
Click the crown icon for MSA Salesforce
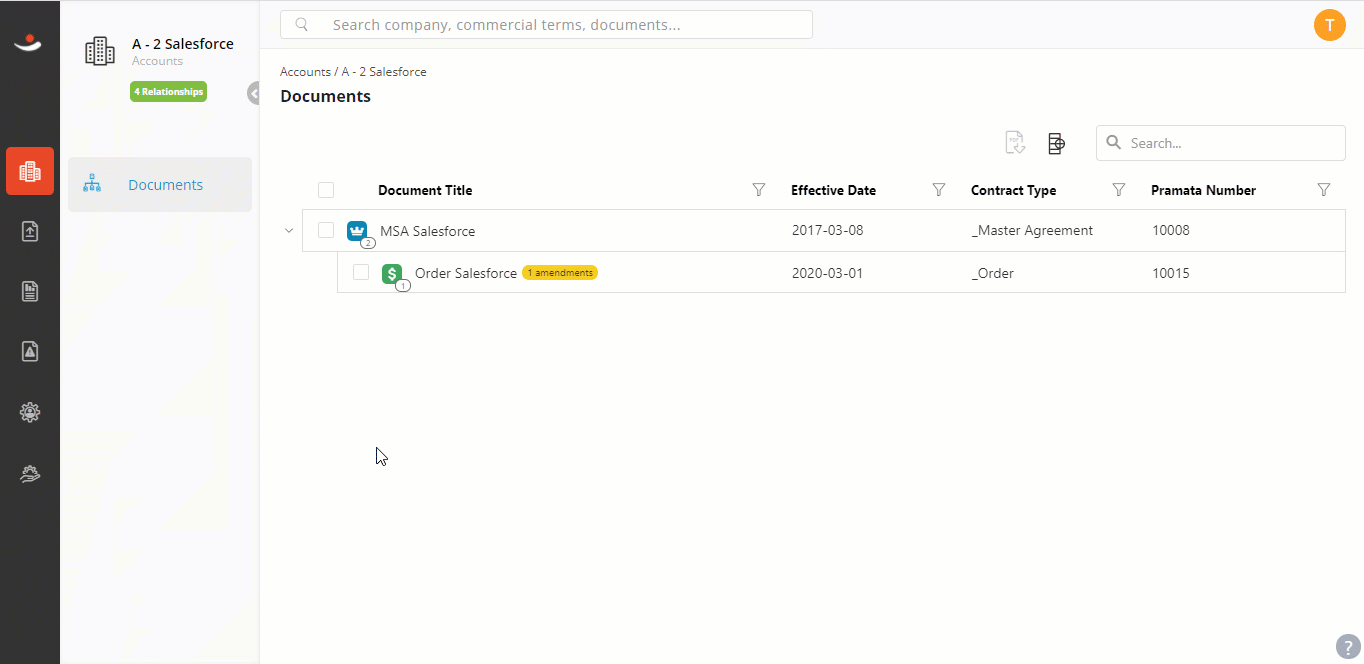[357, 231]
